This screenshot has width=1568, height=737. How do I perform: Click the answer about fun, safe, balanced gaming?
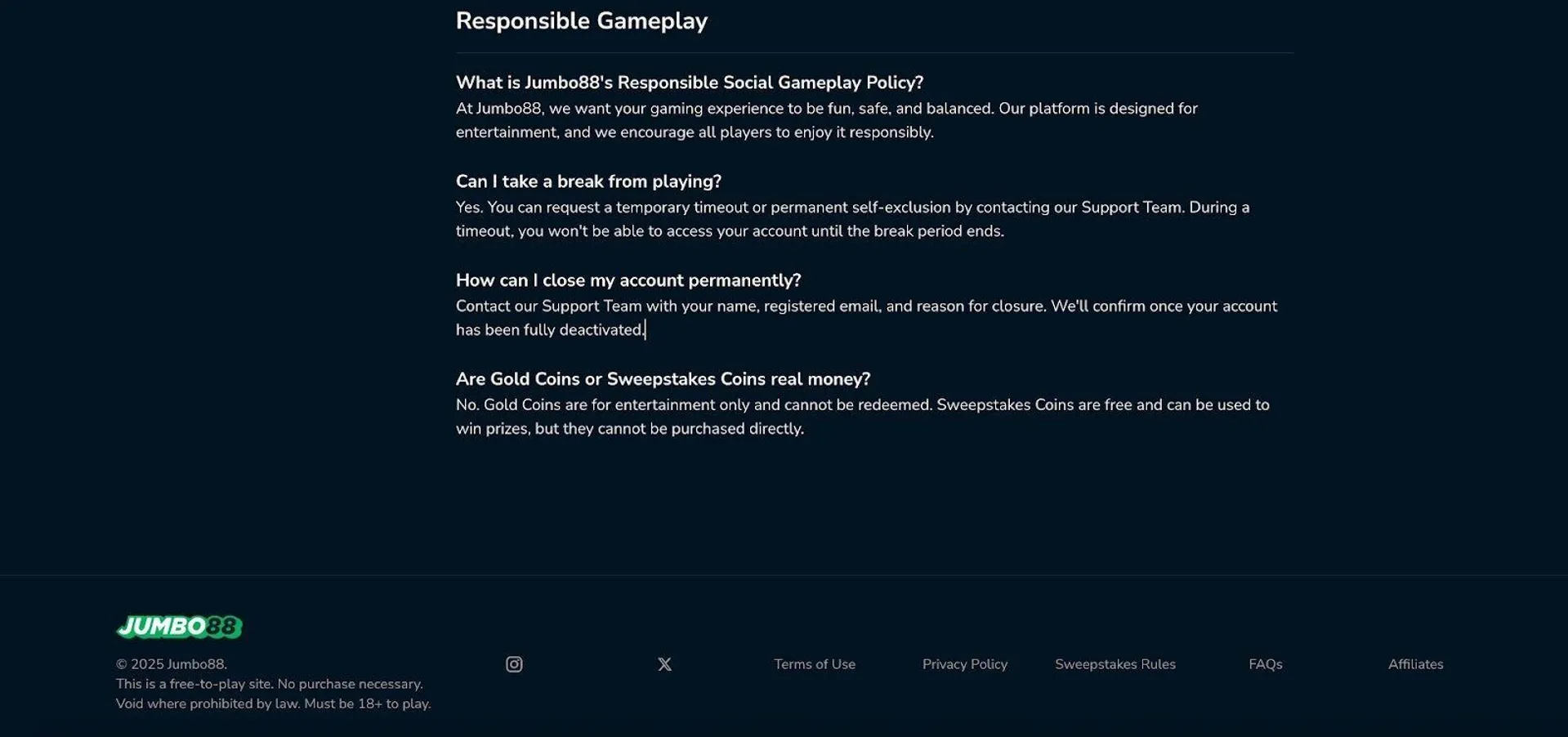[826, 120]
